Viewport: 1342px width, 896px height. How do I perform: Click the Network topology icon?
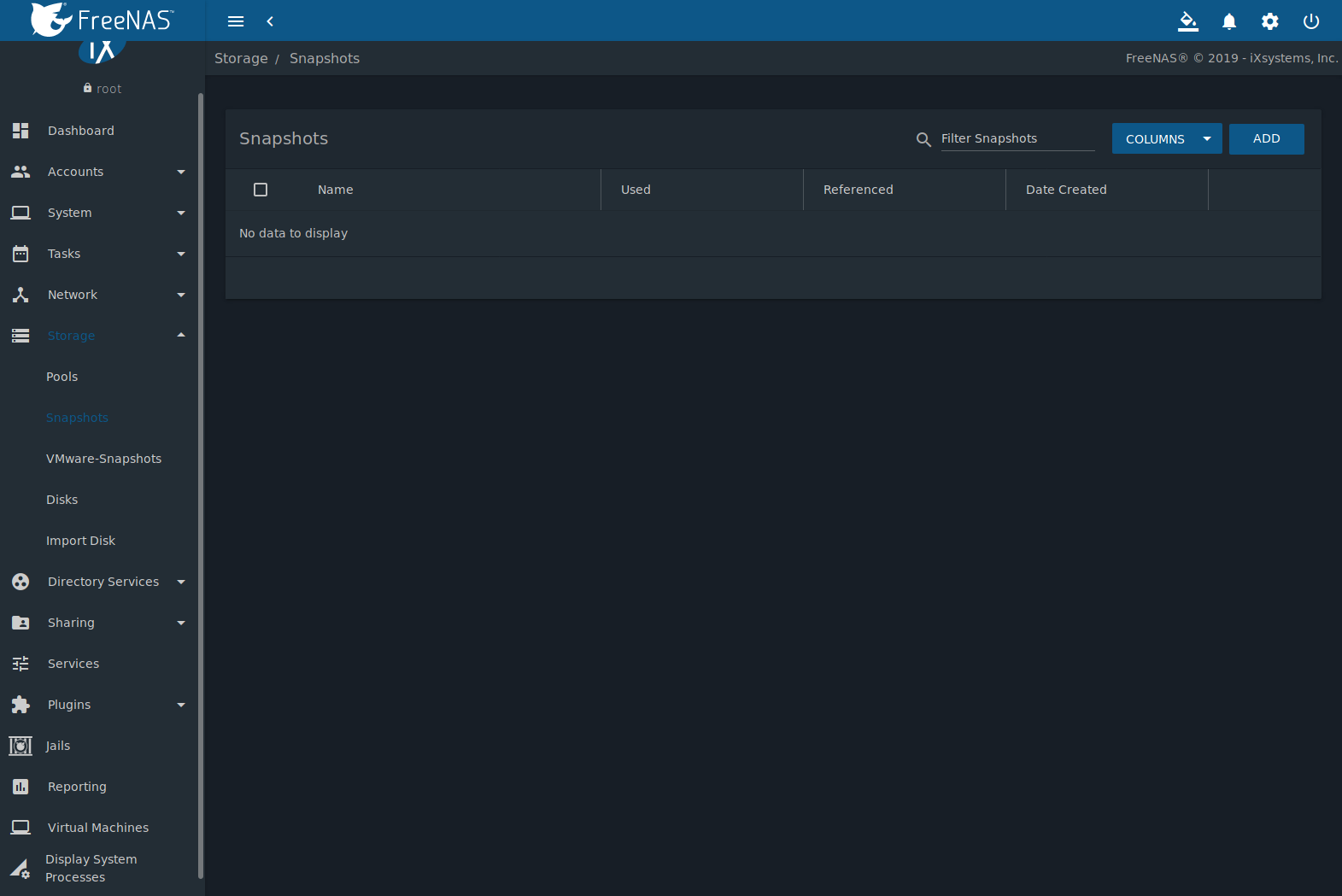21,295
